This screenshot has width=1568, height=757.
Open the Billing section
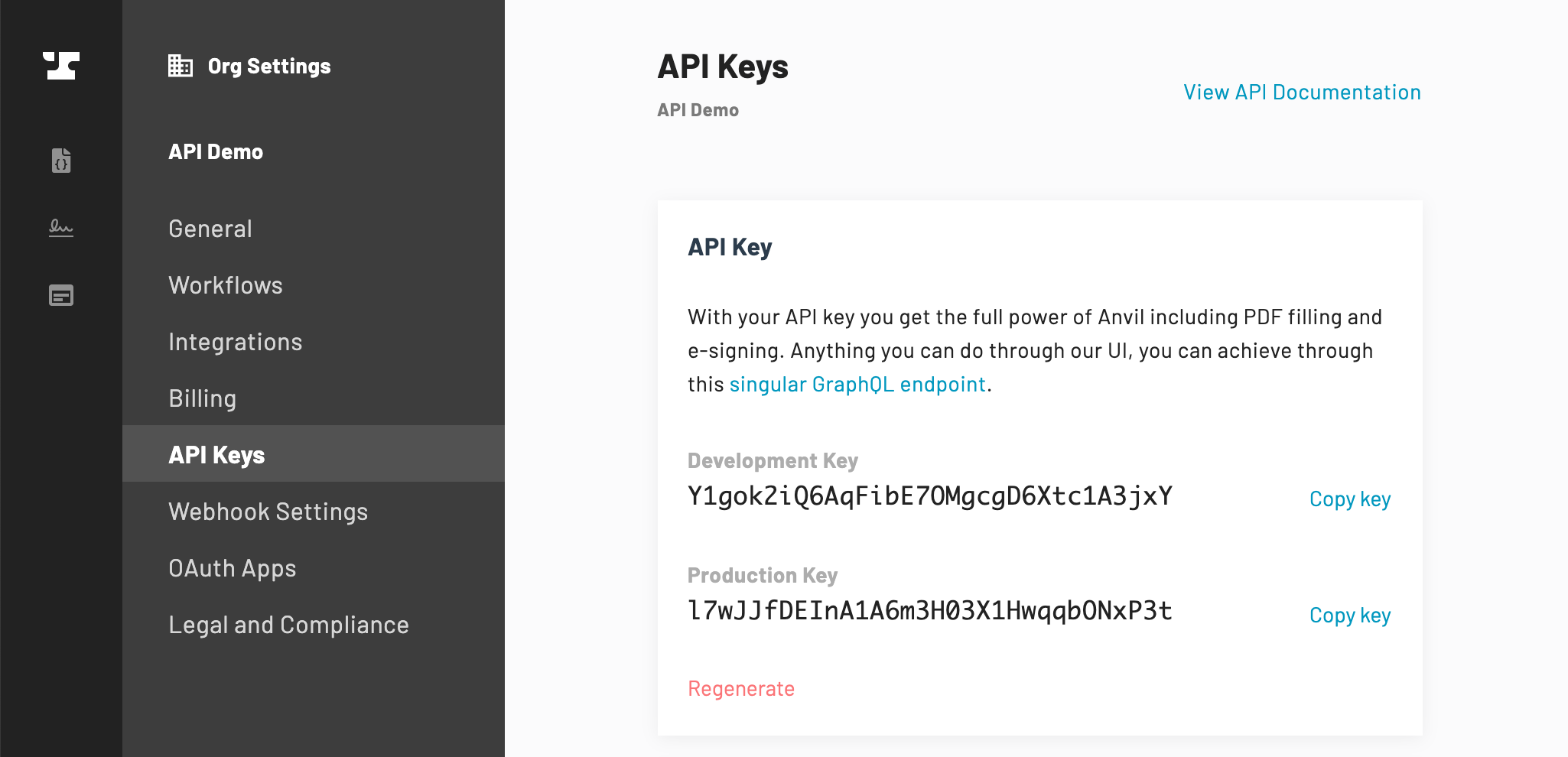[203, 398]
